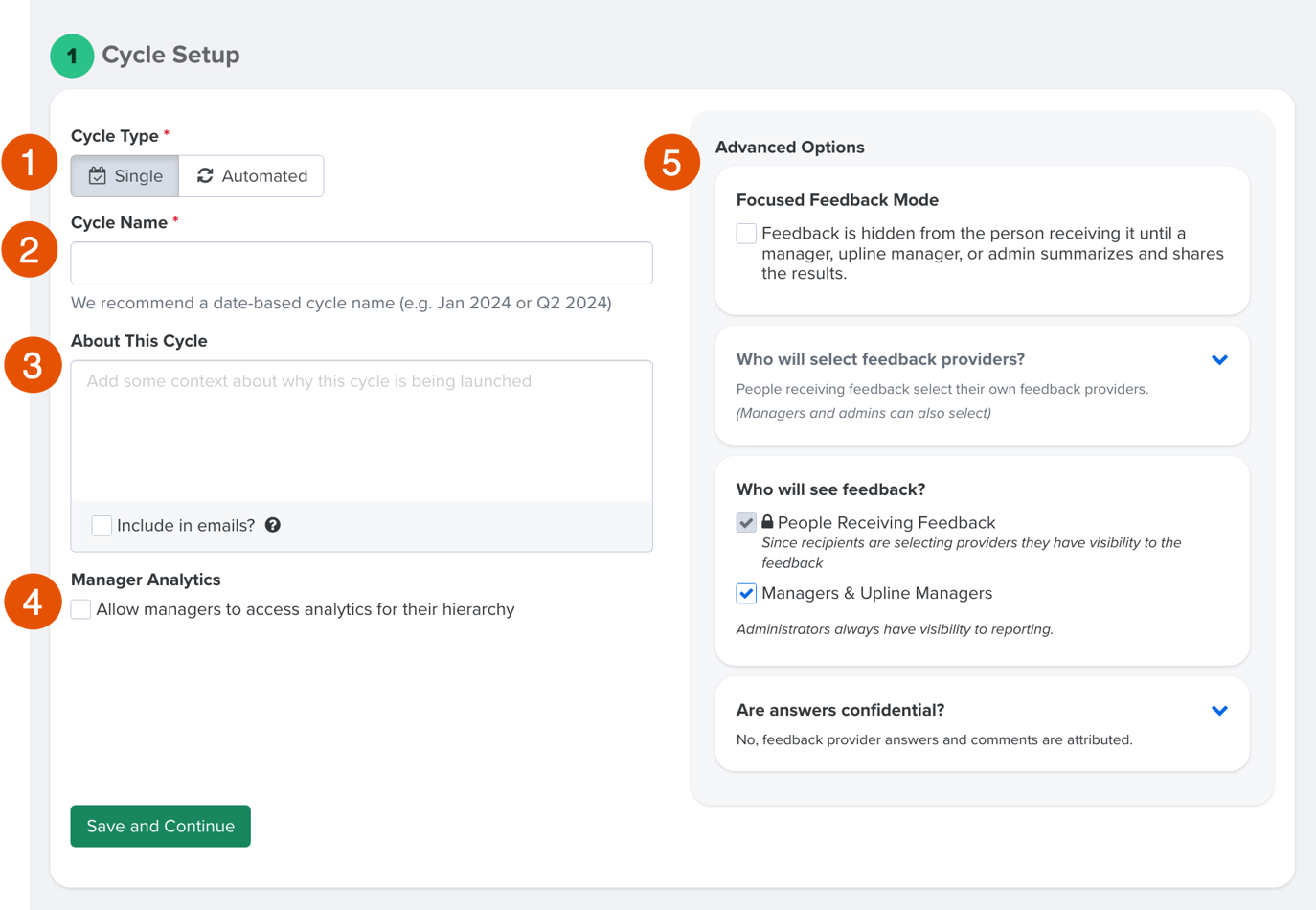Click the green step 1 badge beside Cycle Setup
This screenshot has height=910, width=1316.
coord(72,56)
